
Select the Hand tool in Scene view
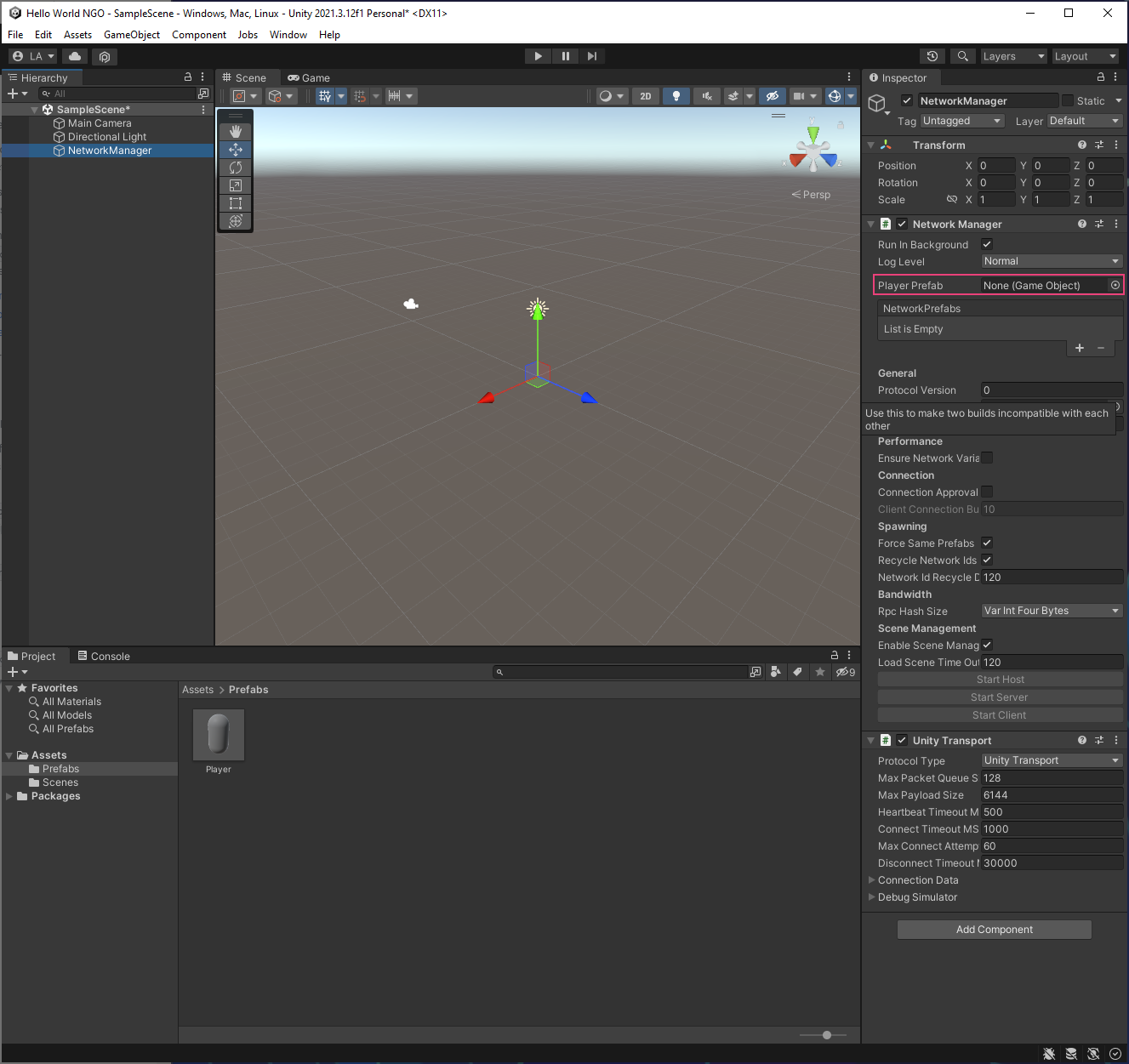coord(236,132)
